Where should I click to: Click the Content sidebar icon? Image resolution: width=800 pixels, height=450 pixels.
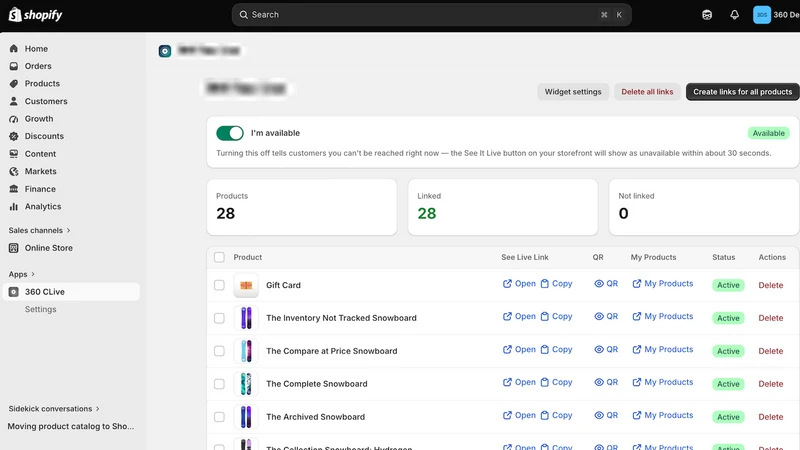[14, 154]
